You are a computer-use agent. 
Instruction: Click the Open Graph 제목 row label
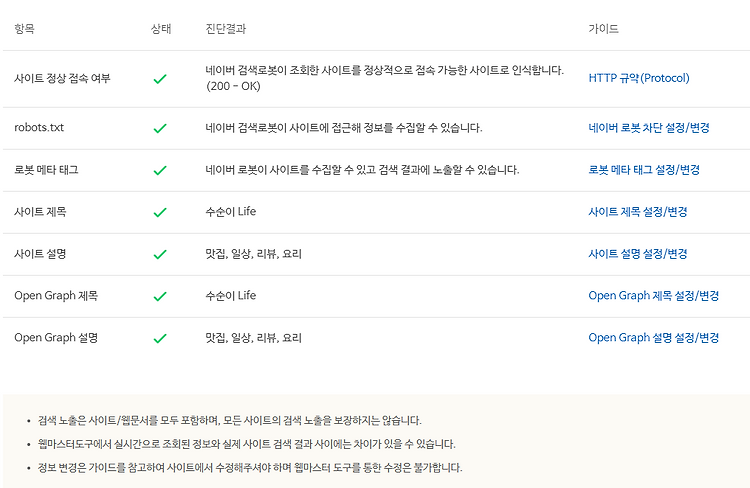click(x=56, y=296)
